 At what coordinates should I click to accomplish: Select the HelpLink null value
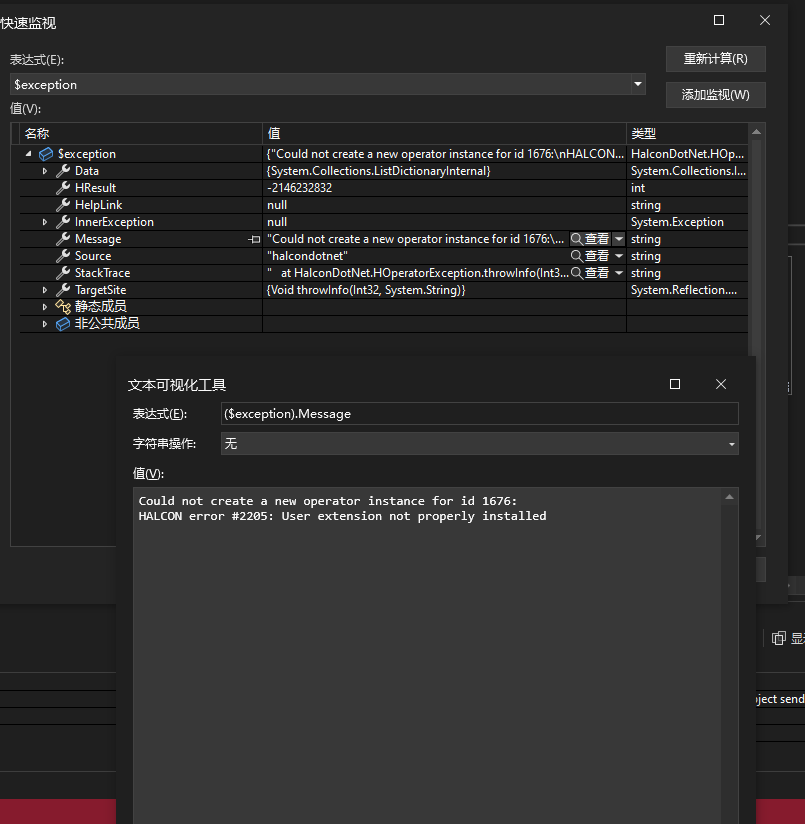[277, 205]
